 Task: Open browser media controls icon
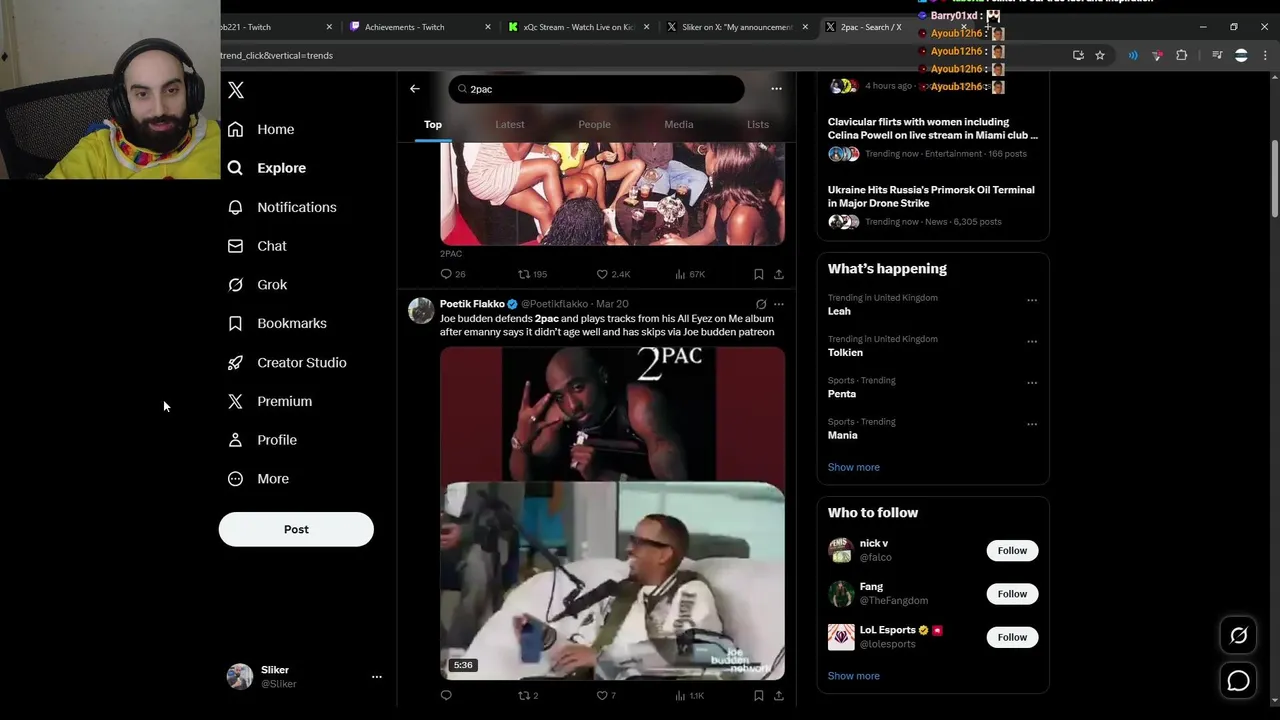[x=1217, y=55]
